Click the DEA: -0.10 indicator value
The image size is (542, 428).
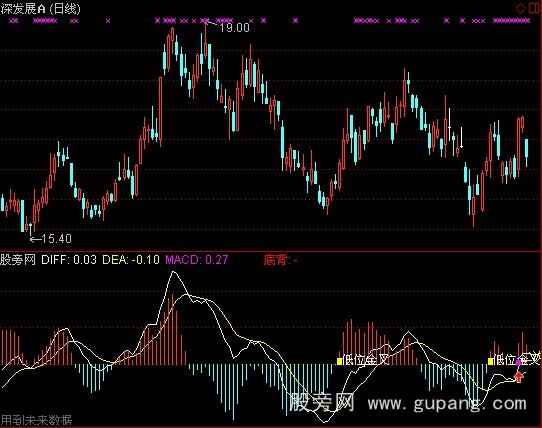pyautogui.click(x=131, y=259)
